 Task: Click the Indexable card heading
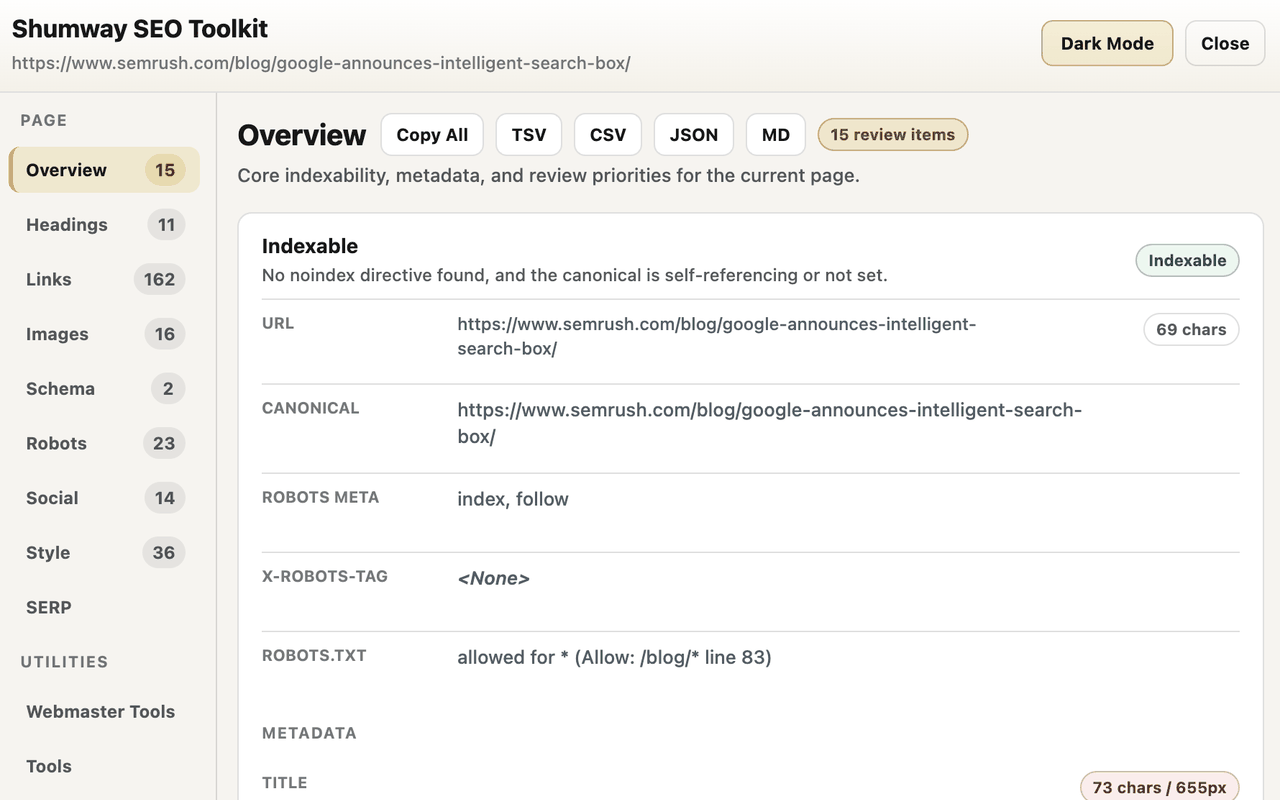click(x=310, y=246)
